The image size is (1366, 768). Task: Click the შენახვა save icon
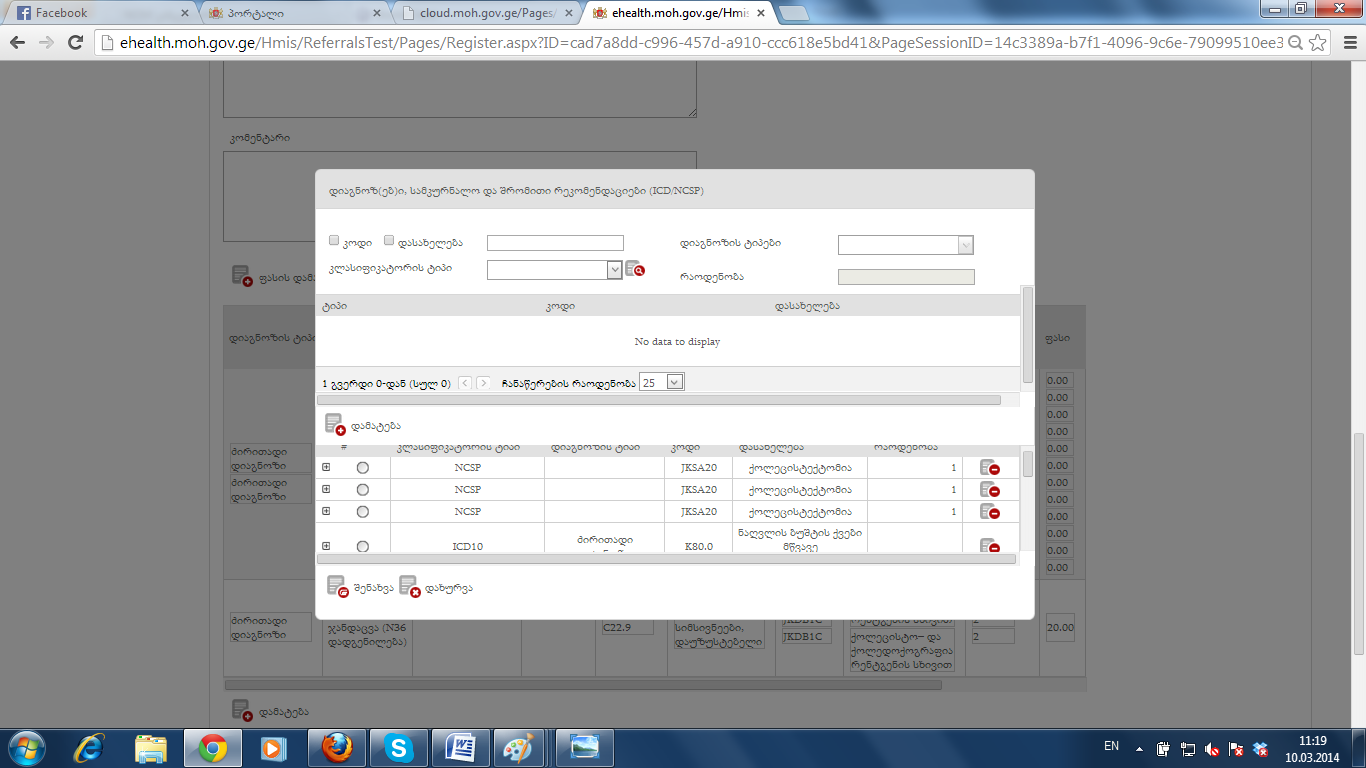(x=337, y=587)
